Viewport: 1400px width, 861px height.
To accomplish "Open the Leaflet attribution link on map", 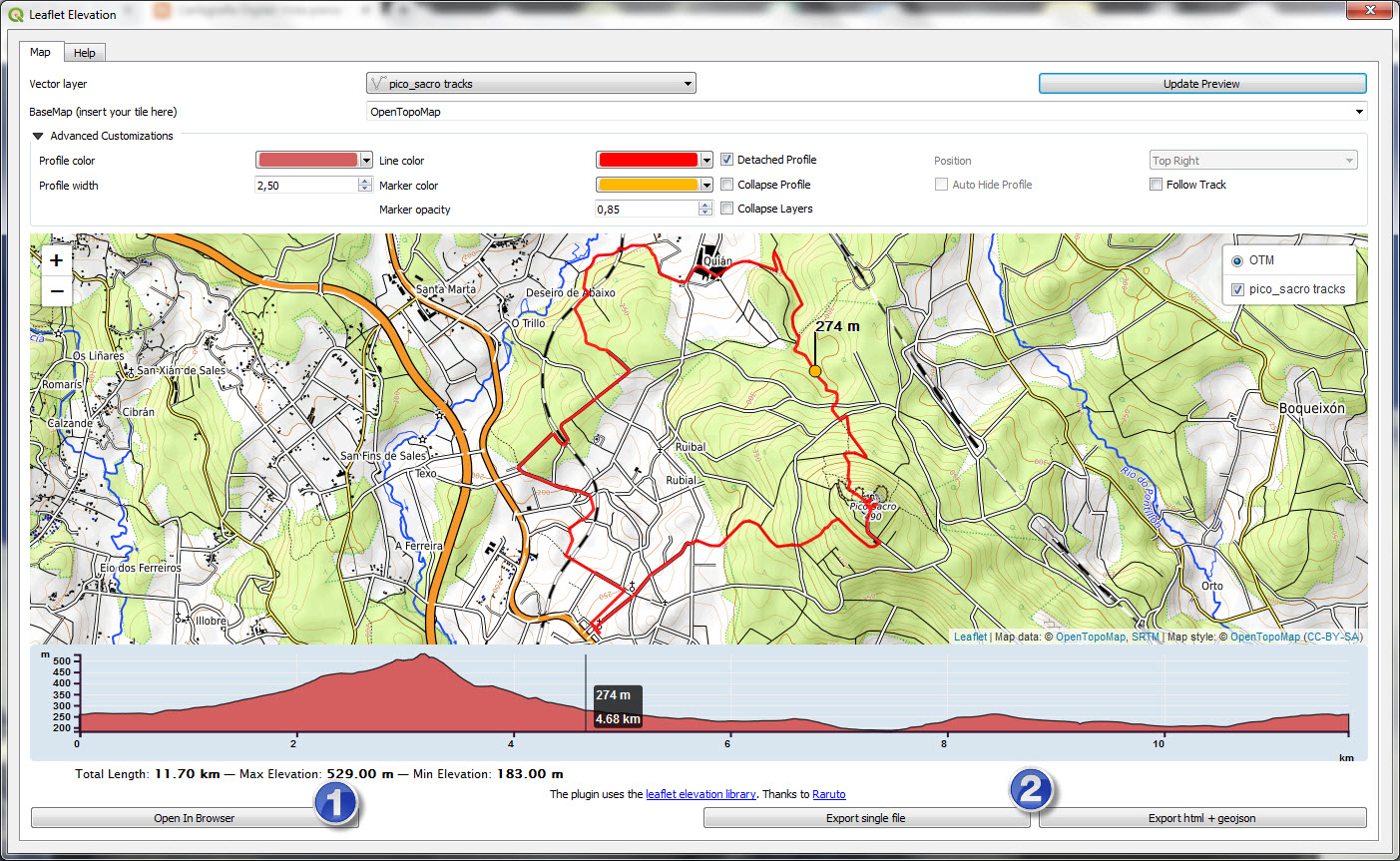I will 970,637.
